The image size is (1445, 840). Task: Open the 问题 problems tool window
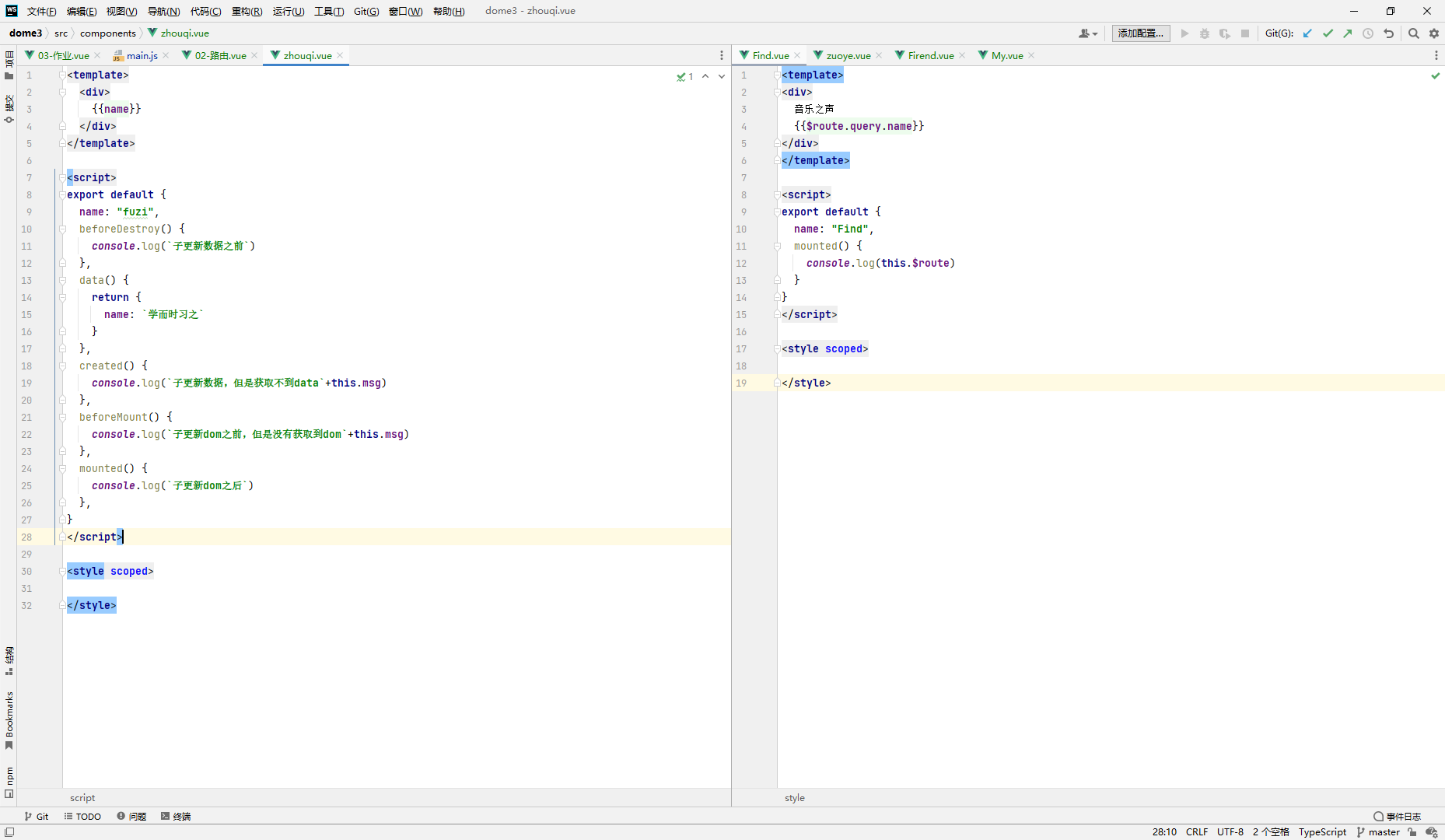tap(131, 816)
